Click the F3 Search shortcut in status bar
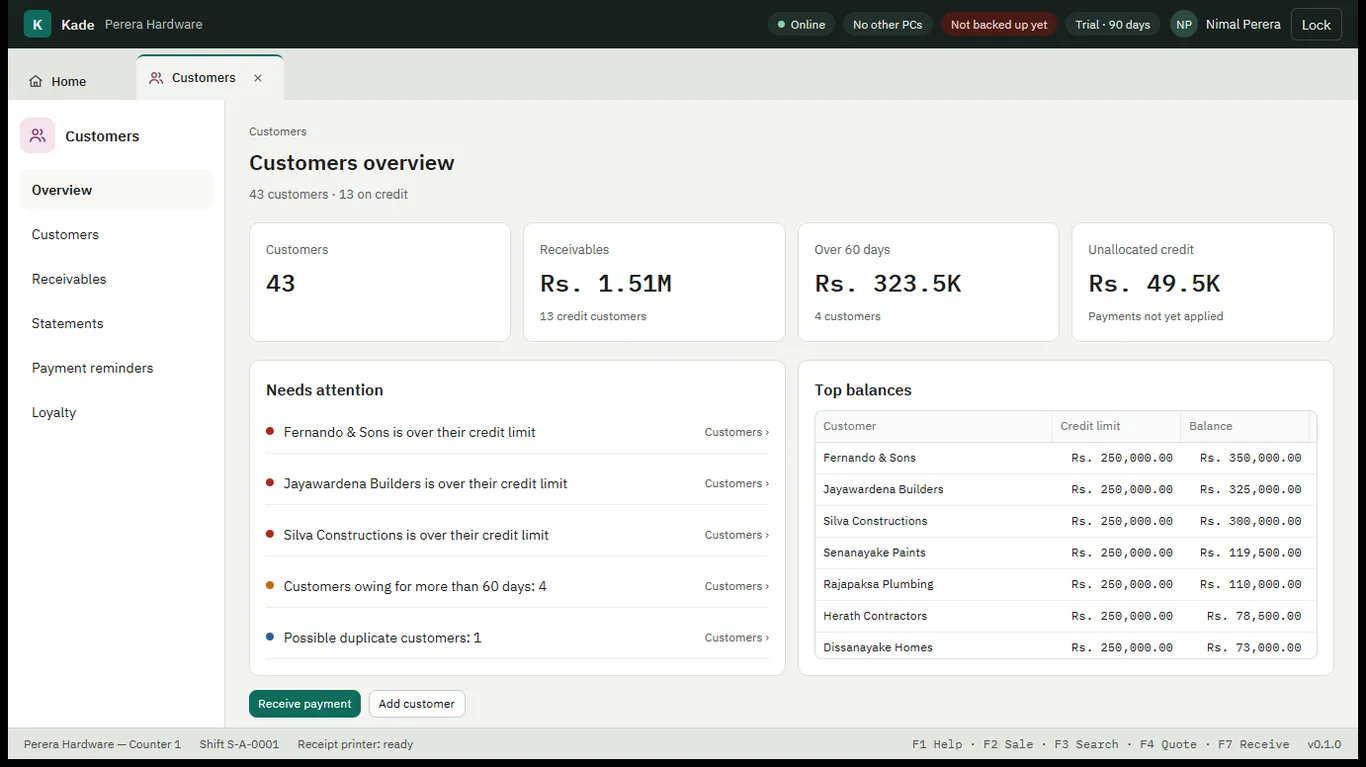The height and width of the screenshot is (767, 1366). [x=1086, y=745]
